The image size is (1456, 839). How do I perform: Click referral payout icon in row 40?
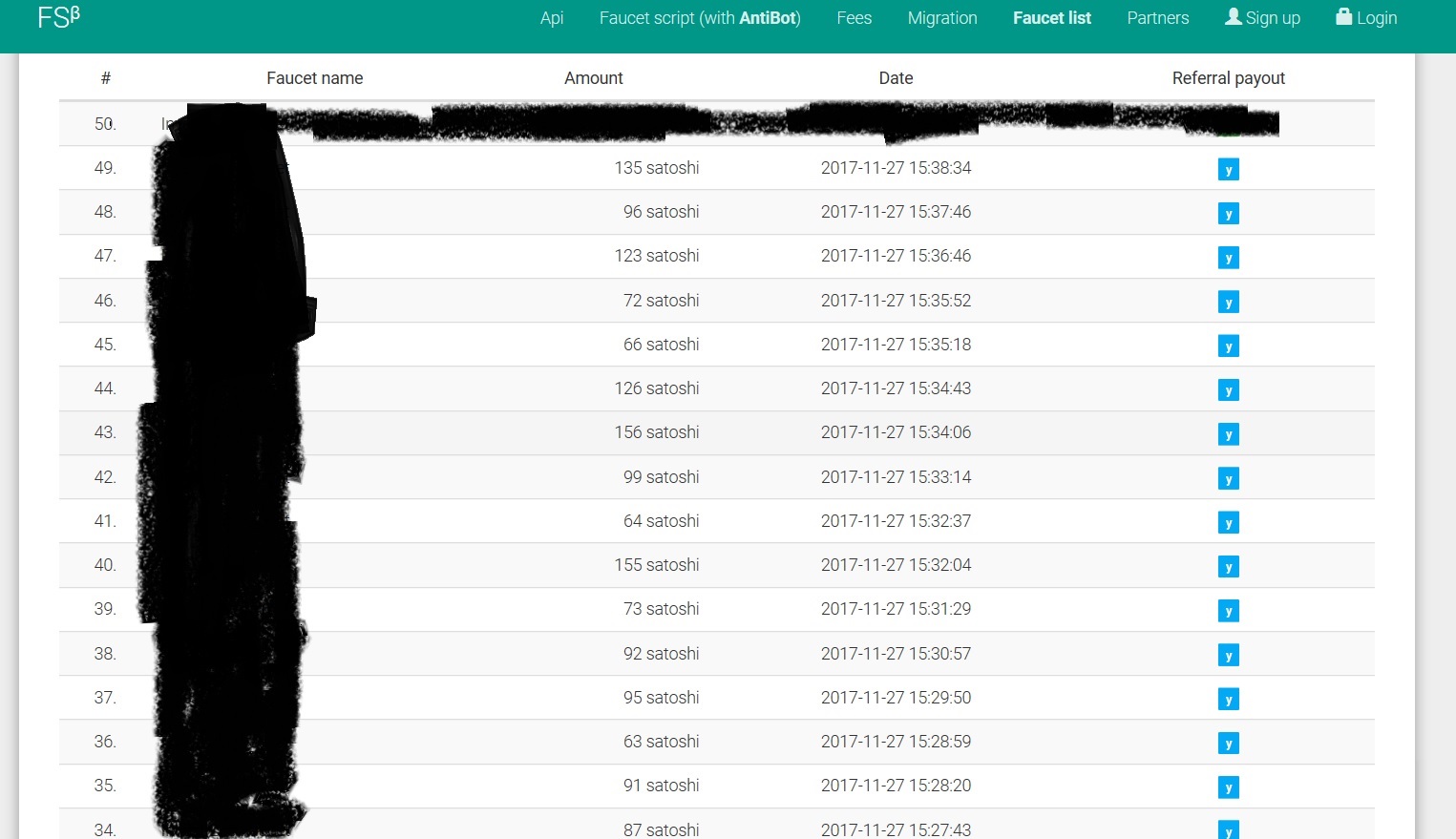pyautogui.click(x=1229, y=567)
